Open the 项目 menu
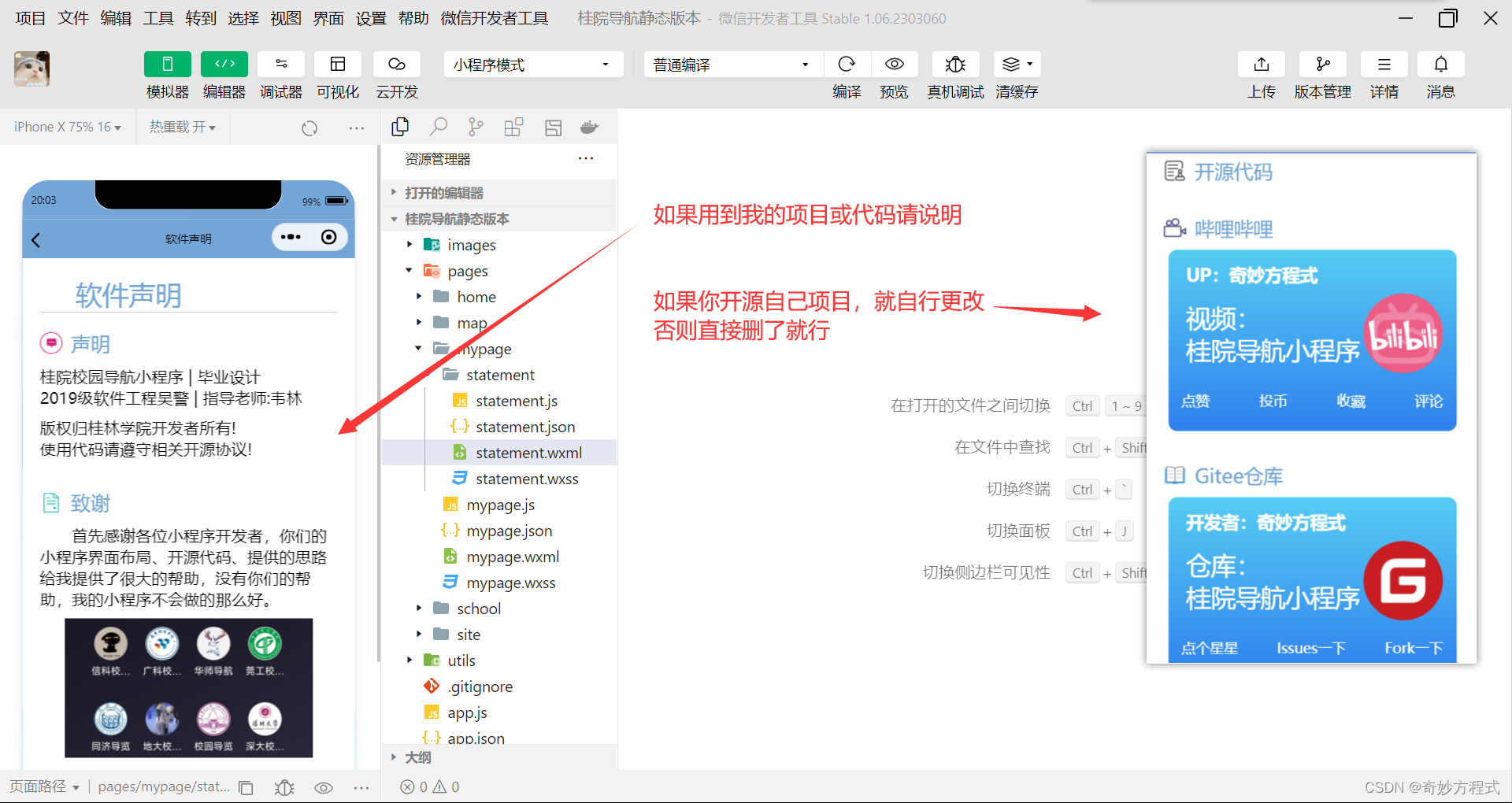The image size is (1512, 803). tap(30, 18)
